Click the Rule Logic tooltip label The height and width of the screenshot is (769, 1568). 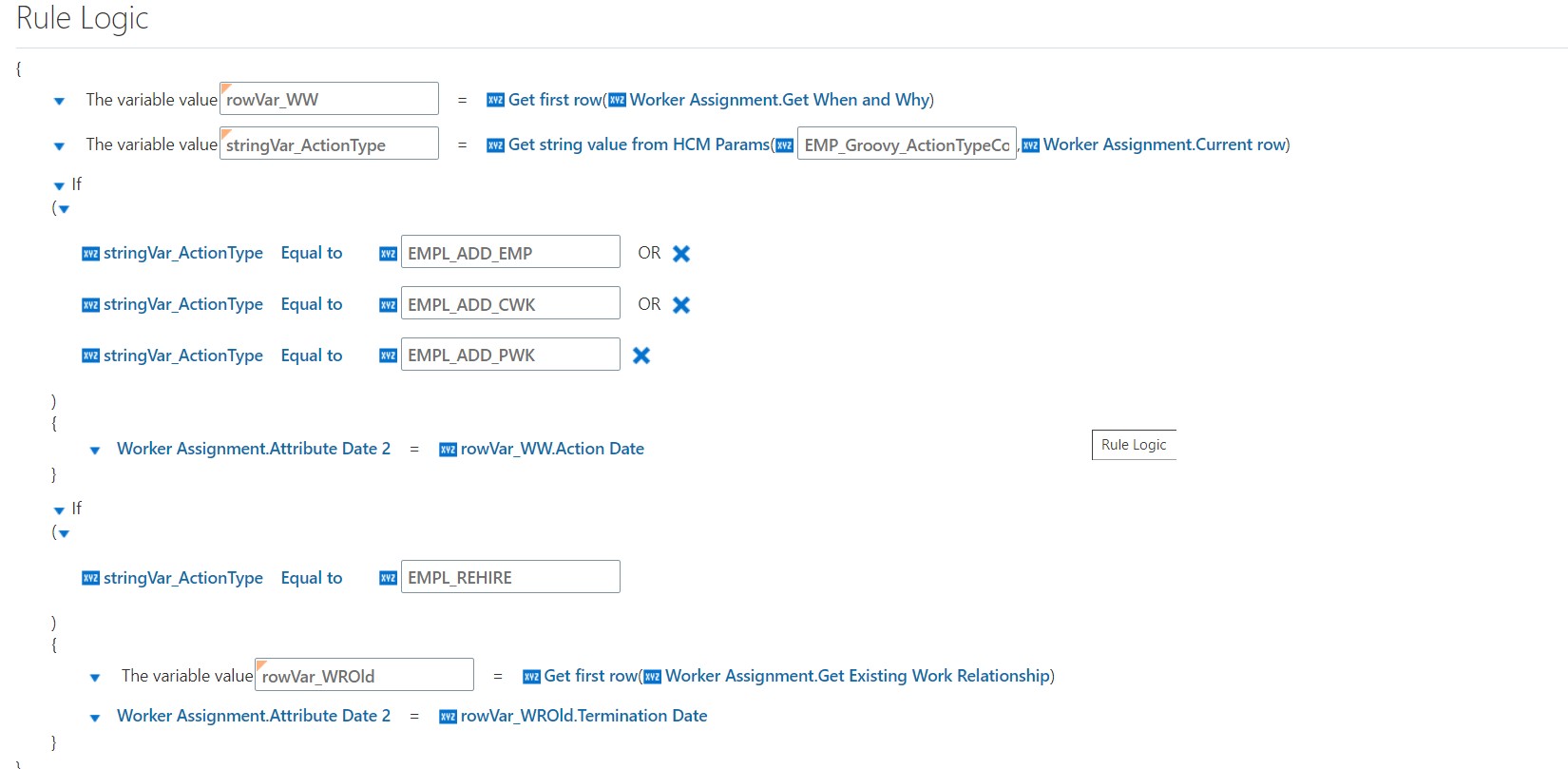click(x=1134, y=445)
